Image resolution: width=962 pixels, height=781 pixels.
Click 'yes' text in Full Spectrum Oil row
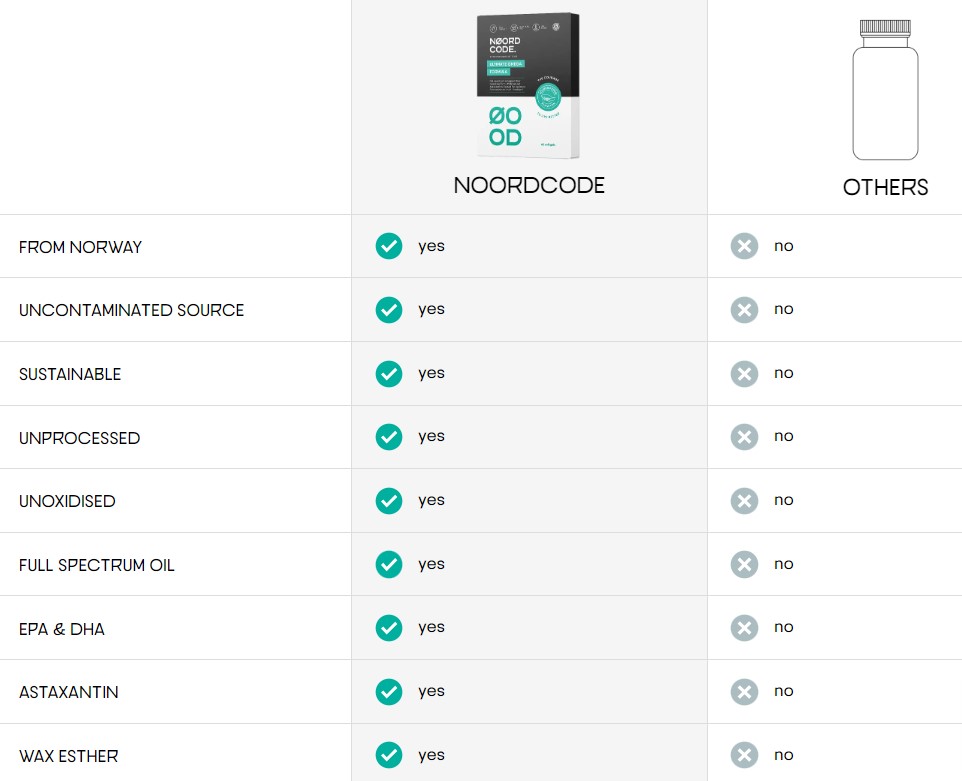pos(431,564)
